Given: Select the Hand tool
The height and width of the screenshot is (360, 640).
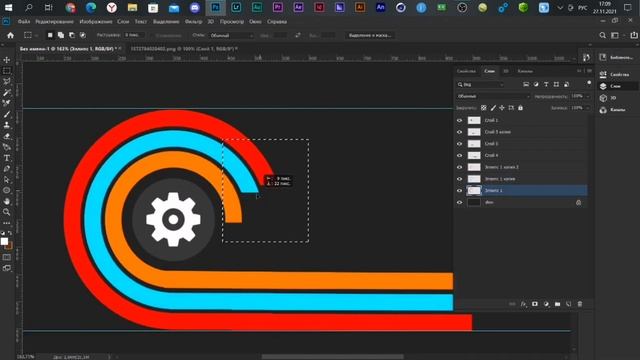Looking at the screenshot, I should click(7, 201).
